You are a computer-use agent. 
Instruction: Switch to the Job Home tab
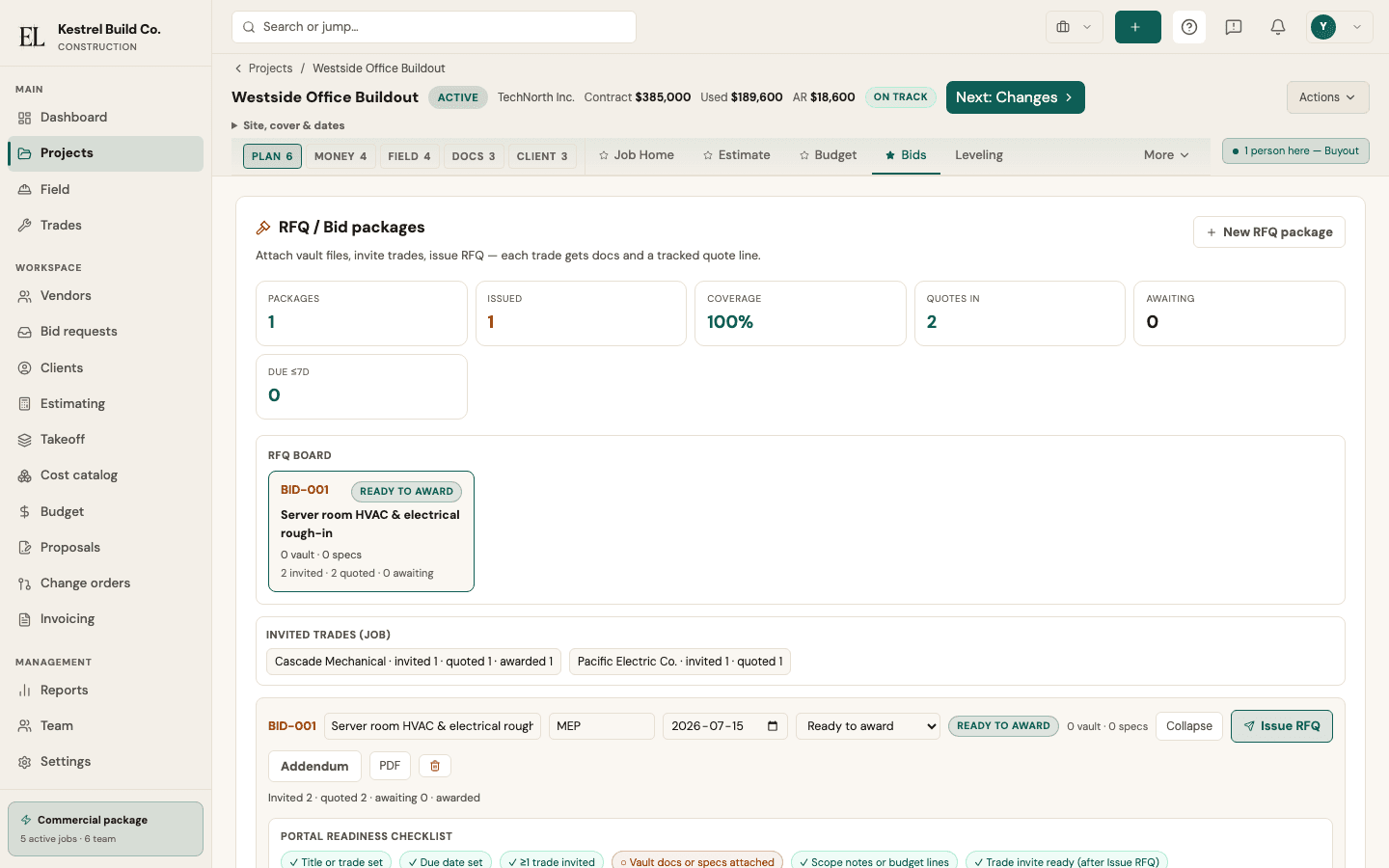tap(637, 155)
